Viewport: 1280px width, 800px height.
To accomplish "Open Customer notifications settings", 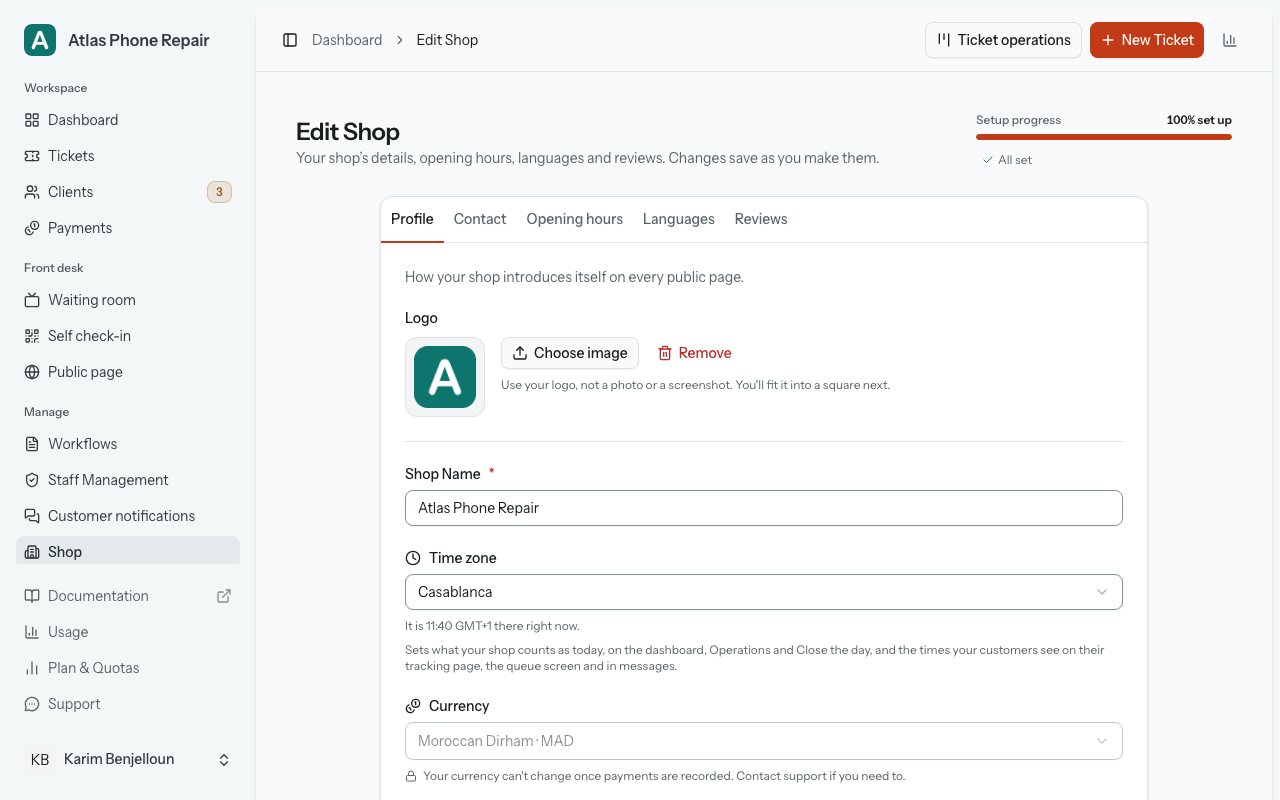I will point(128,516).
